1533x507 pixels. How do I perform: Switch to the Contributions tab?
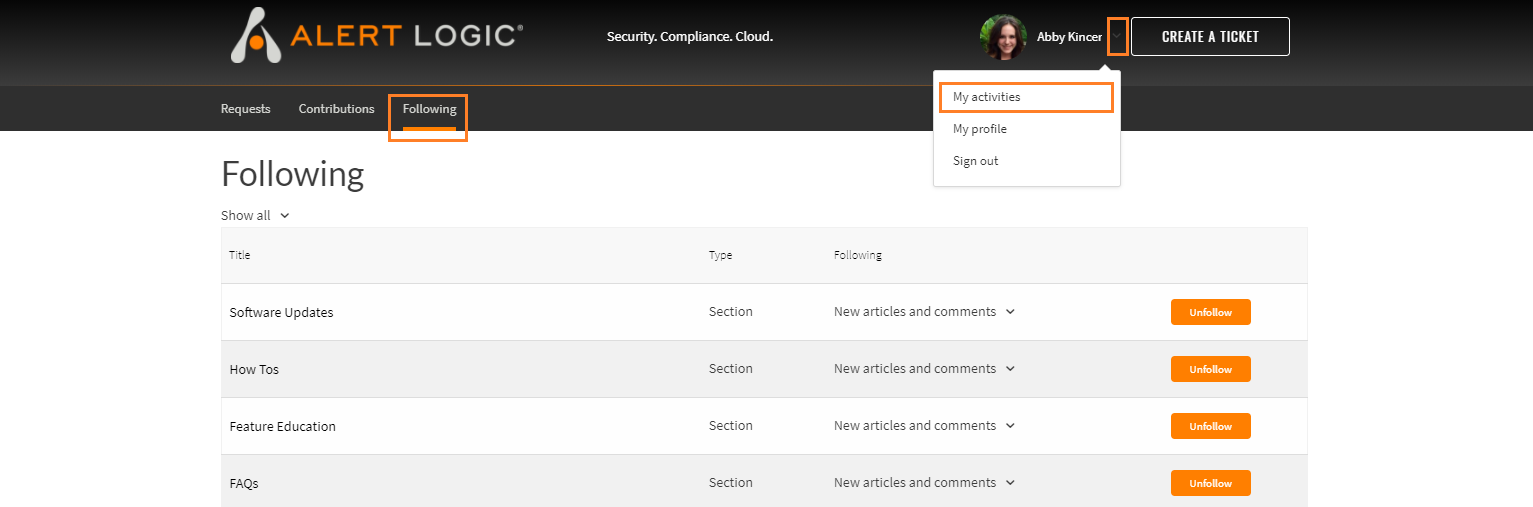coord(336,109)
